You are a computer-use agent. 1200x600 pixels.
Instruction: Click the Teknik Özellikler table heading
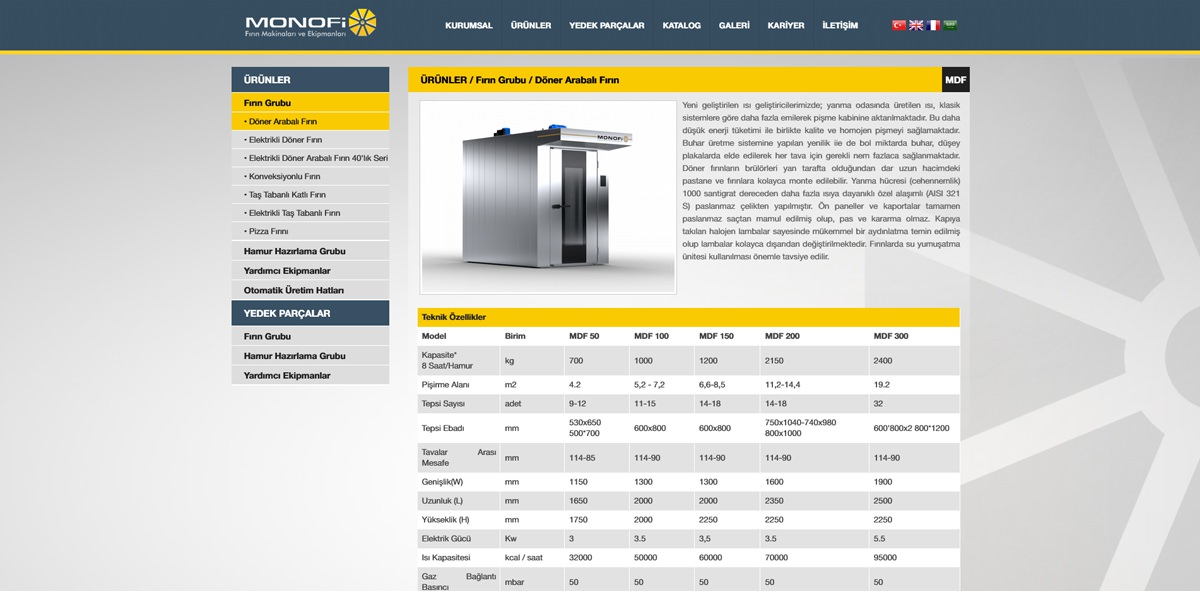453,317
